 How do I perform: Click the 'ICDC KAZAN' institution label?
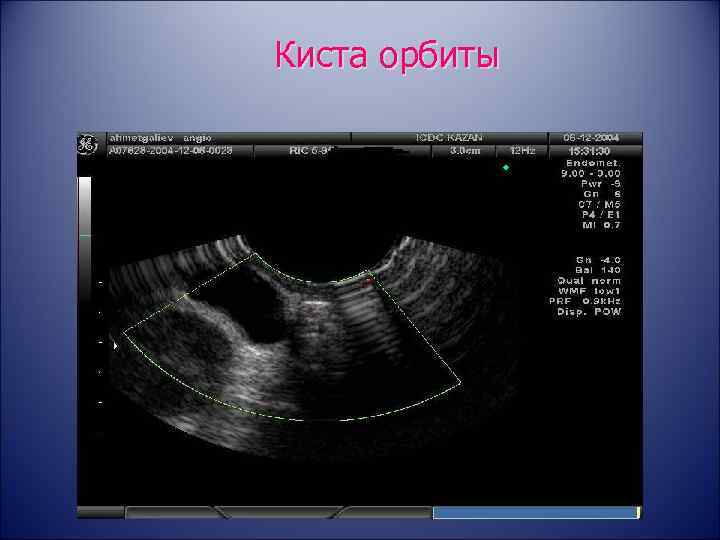coord(449,138)
